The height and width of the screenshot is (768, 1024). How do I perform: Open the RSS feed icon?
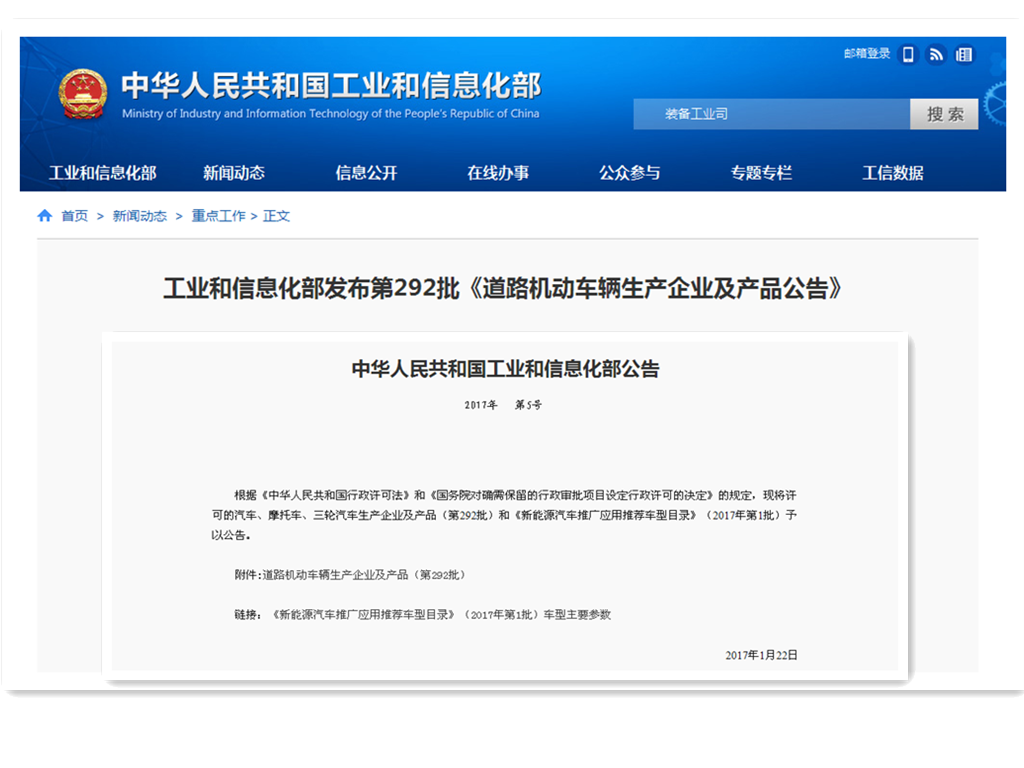(936, 55)
